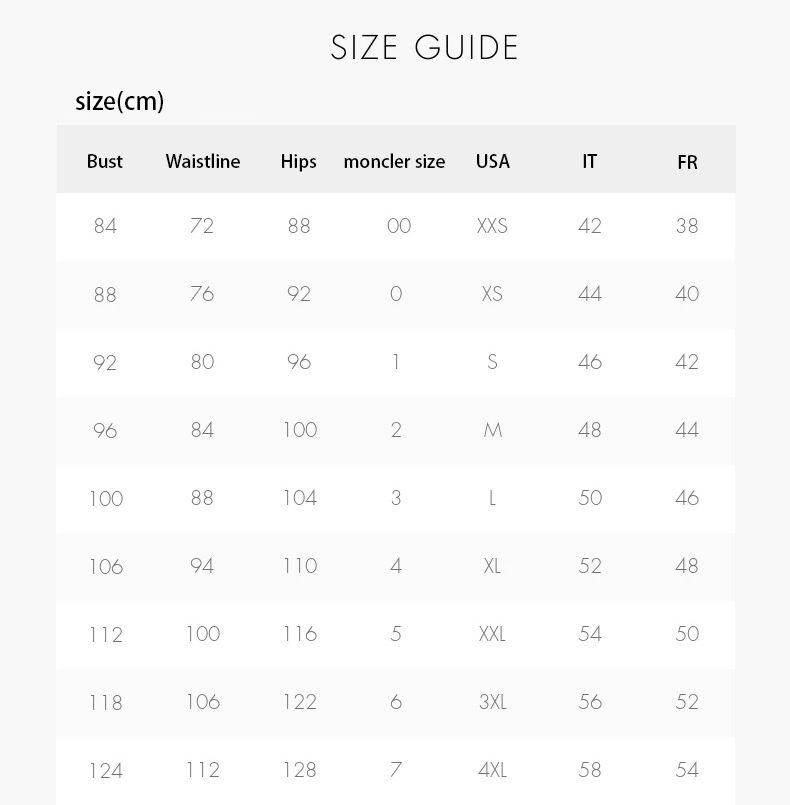The height and width of the screenshot is (805, 790).
Task: Click the moncler size column header
Action: point(394,162)
